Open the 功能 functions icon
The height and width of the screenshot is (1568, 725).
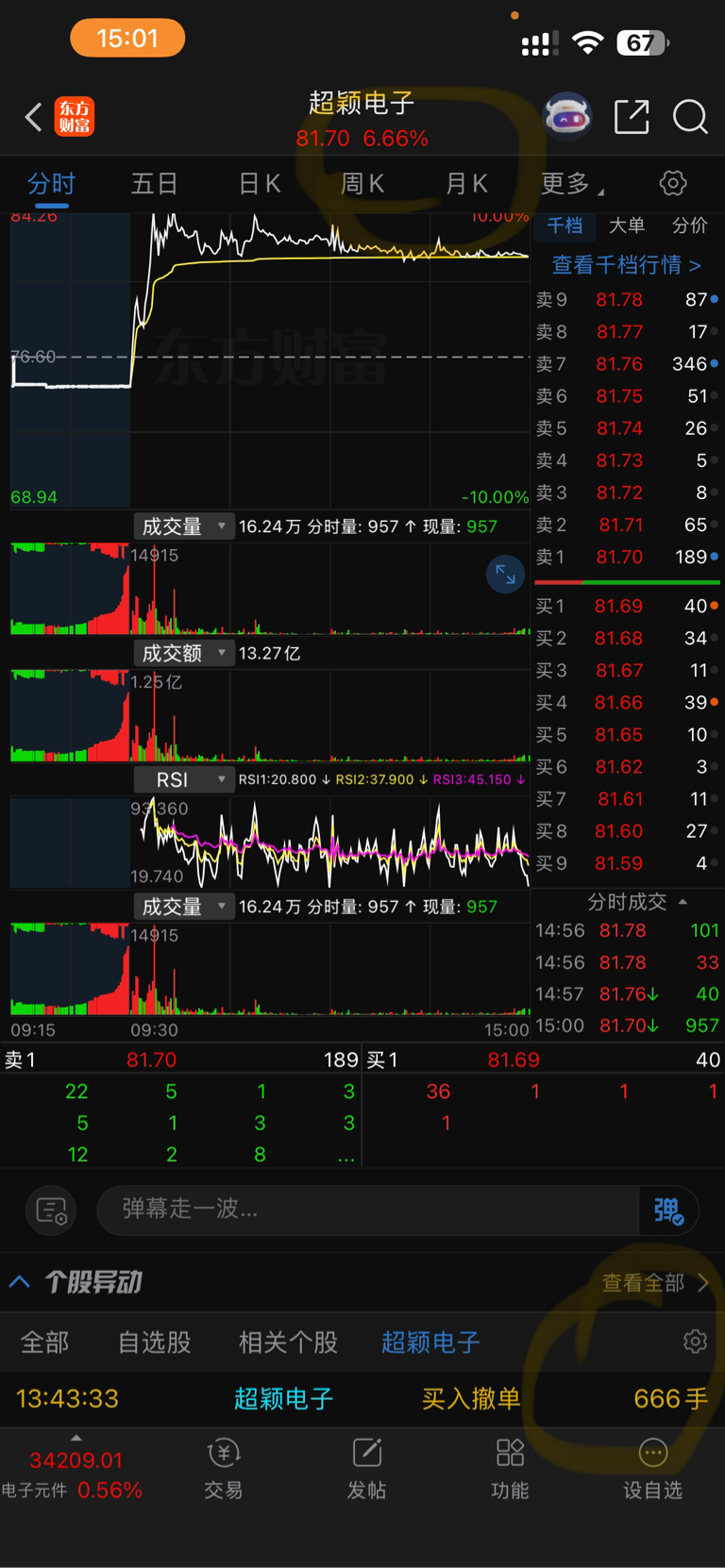coord(510,1469)
